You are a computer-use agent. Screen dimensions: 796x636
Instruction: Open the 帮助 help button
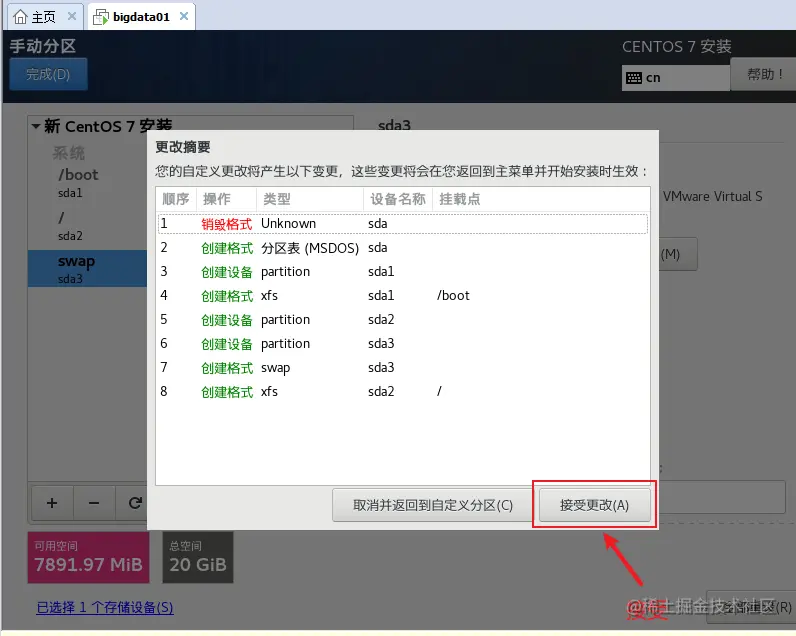pyautogui.click(x=764, y=75)
